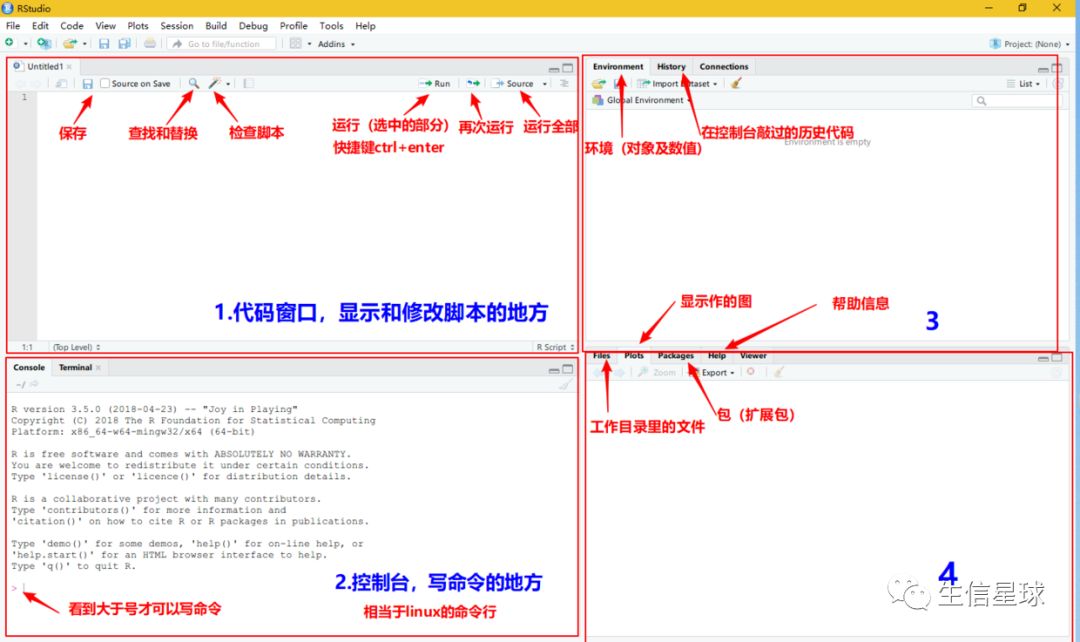The height and width of the screenshot is (642, 1080).
Task: Open the Plots menu
Action: tap(138, 25)
